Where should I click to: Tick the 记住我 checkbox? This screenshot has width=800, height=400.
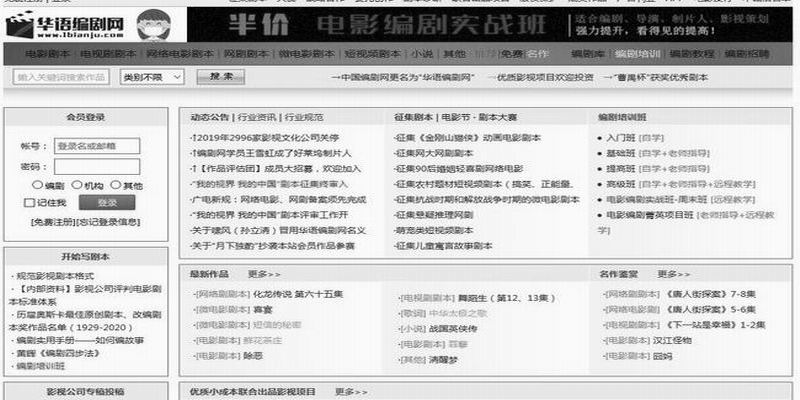(x=29, y=203)
